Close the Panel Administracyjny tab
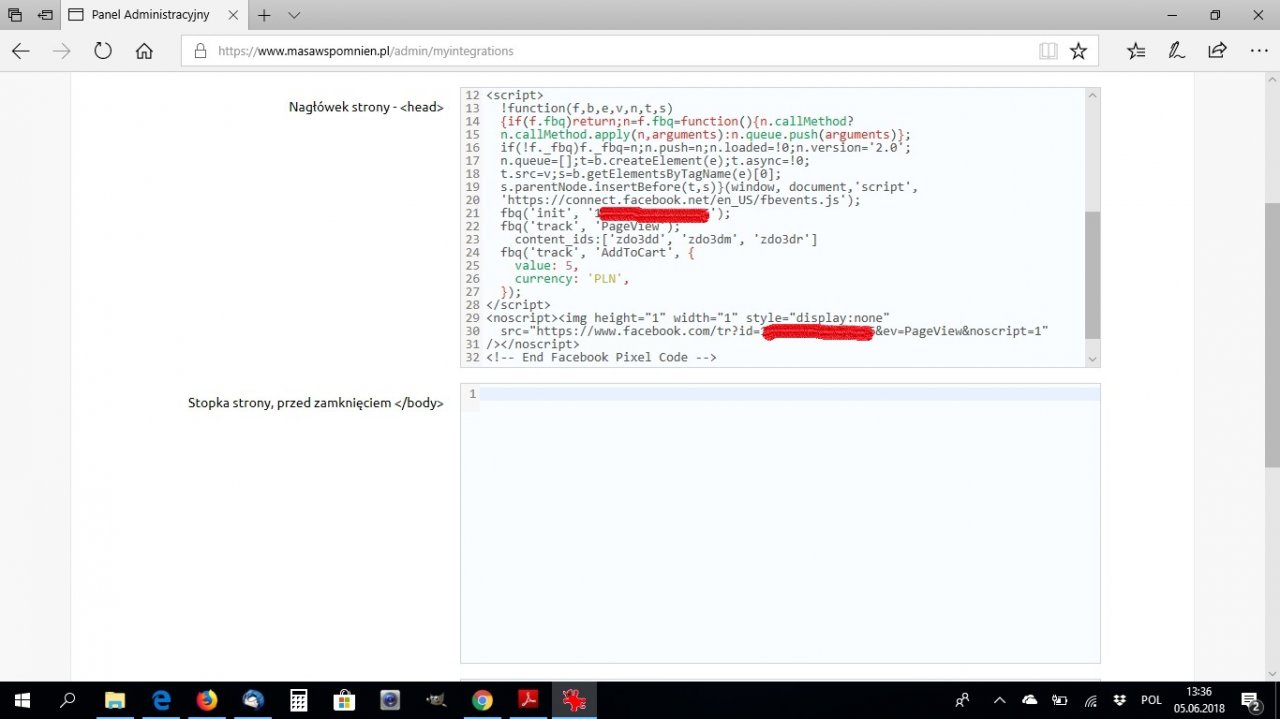 coord(232,15)
